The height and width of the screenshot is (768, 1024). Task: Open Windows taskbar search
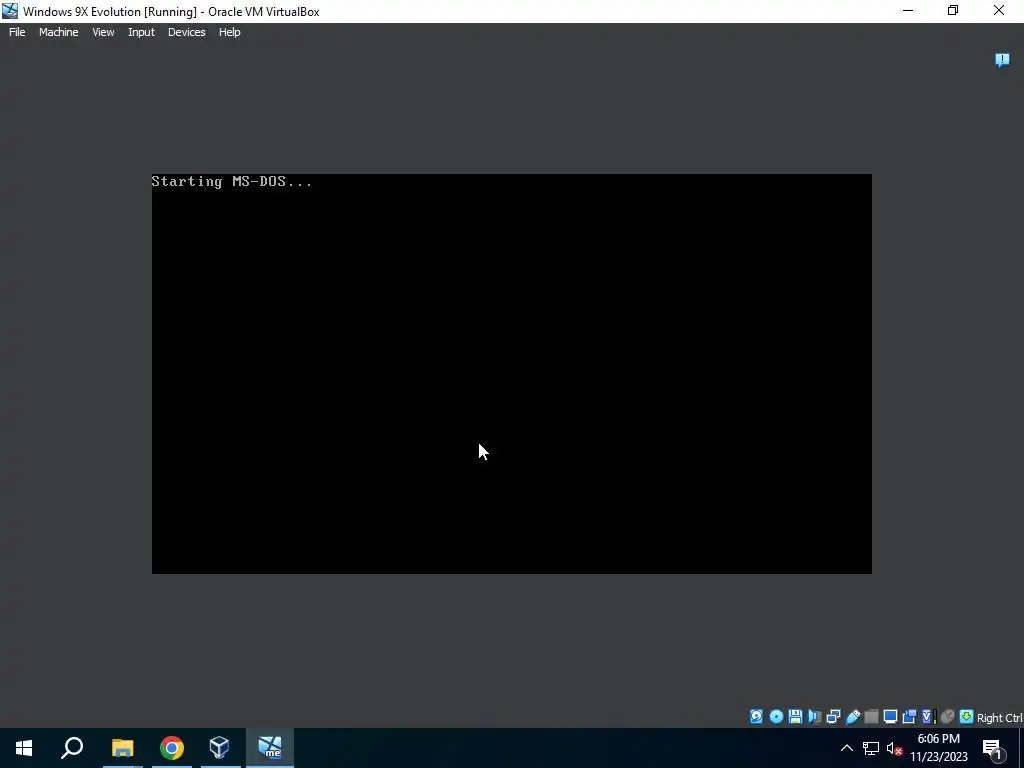point(72,748)
